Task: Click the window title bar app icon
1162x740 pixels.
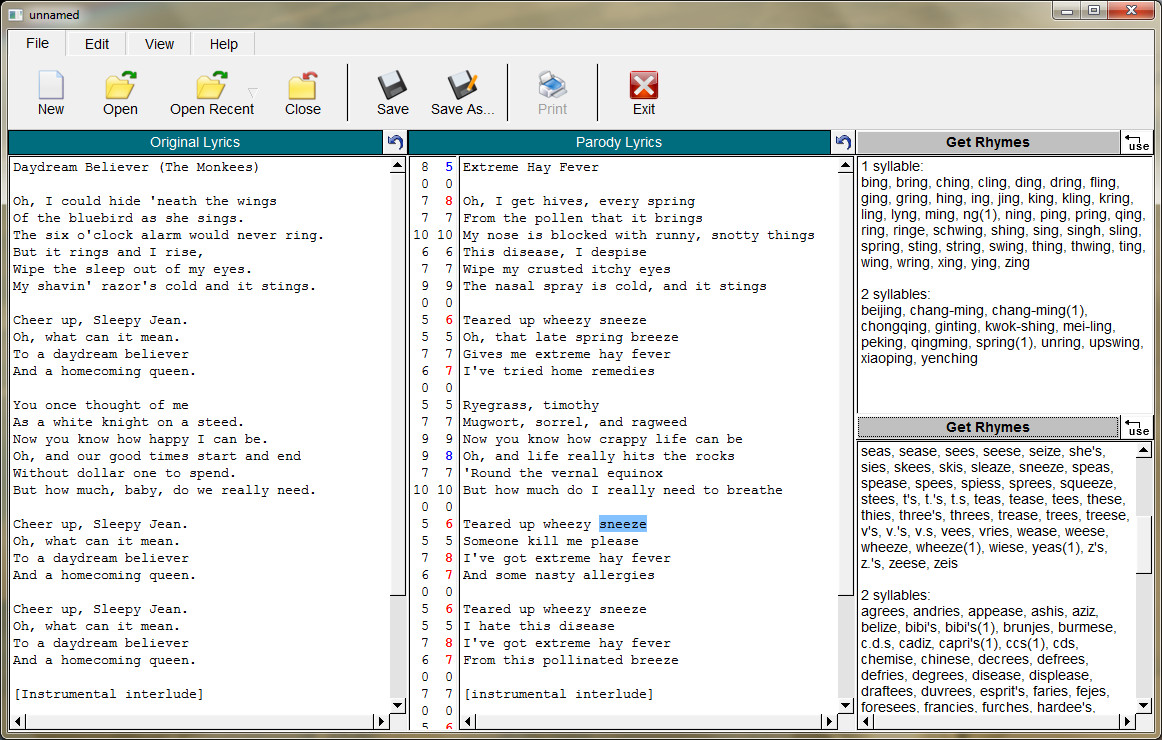Action: 15,15
